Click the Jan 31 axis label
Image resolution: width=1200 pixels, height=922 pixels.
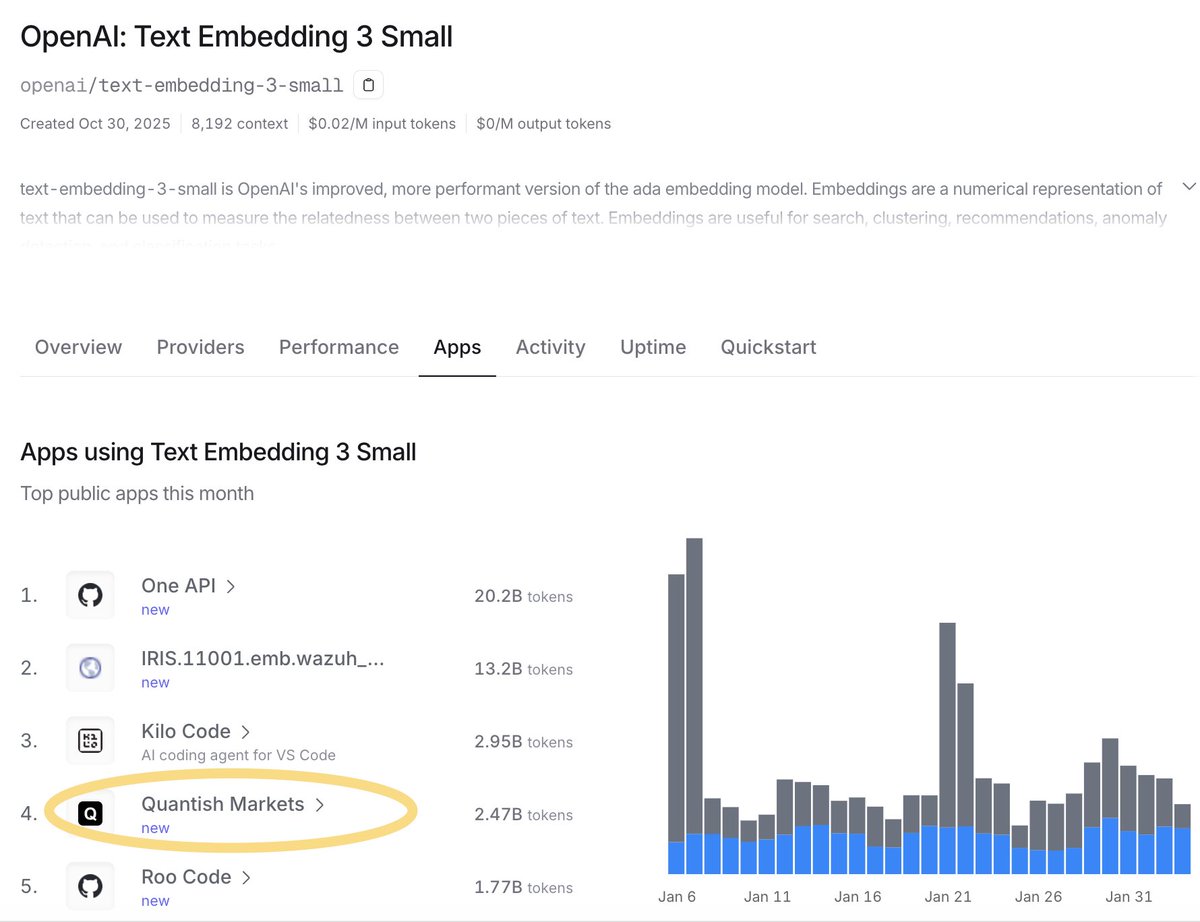tap(1128, 896)
